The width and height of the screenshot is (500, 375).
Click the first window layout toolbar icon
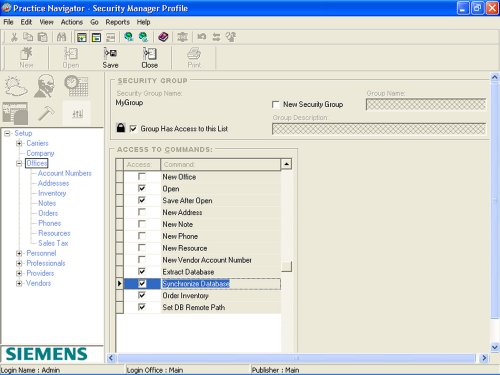[82, 37]
